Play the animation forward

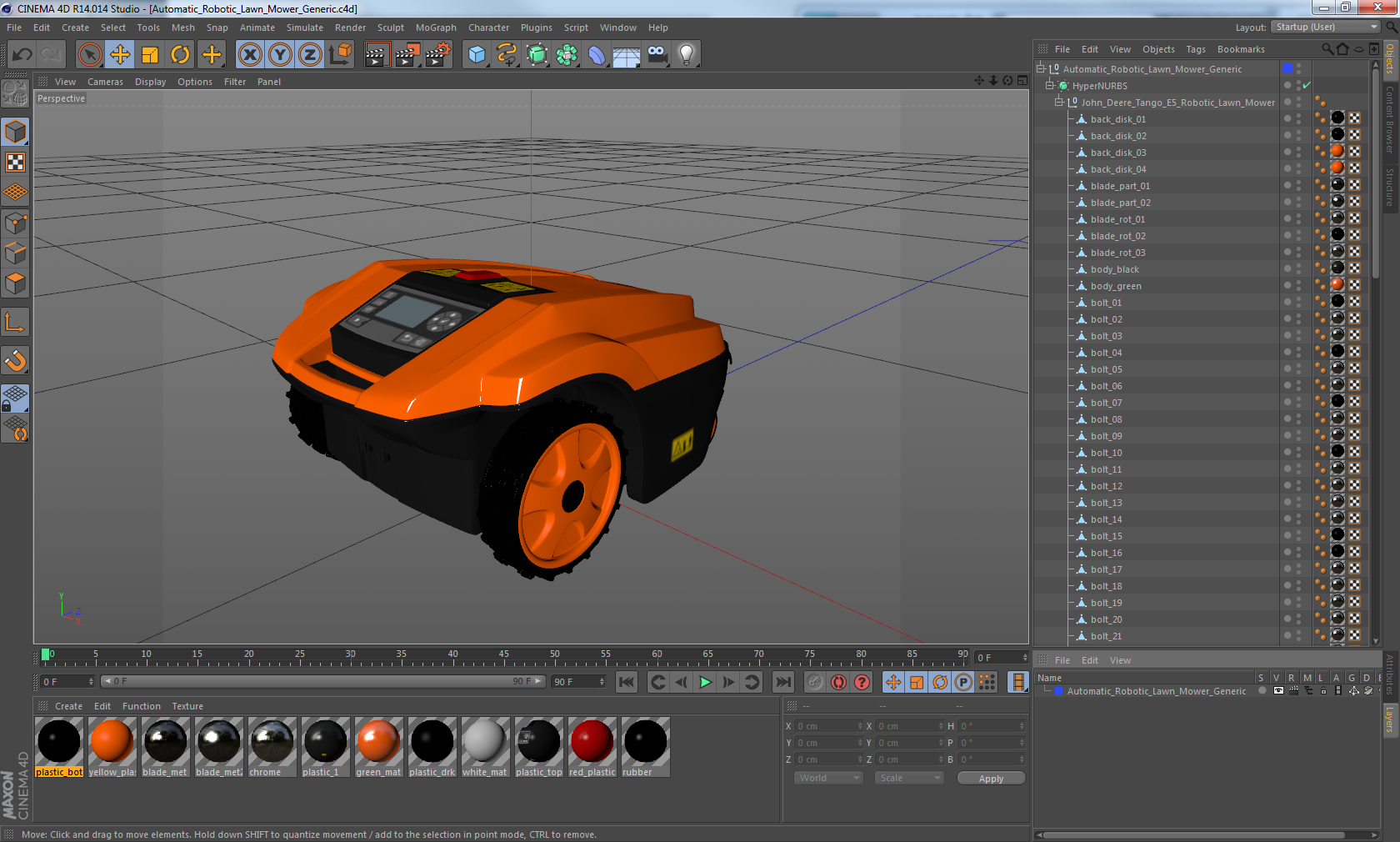(705, 682)
